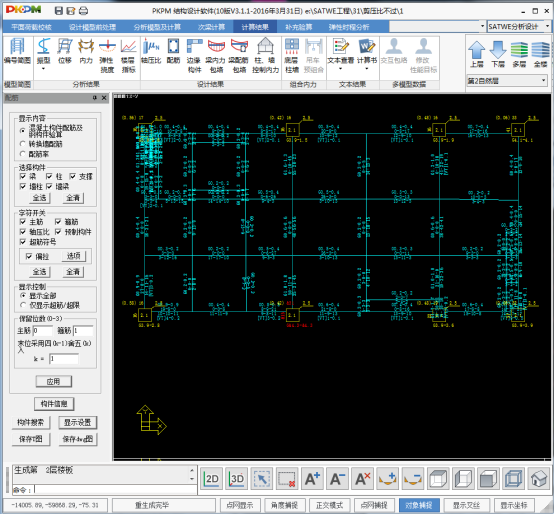The width and height of the screenshot is (555, 514).
Task: Select the 位移 displacement result icon
Action: 65,52
